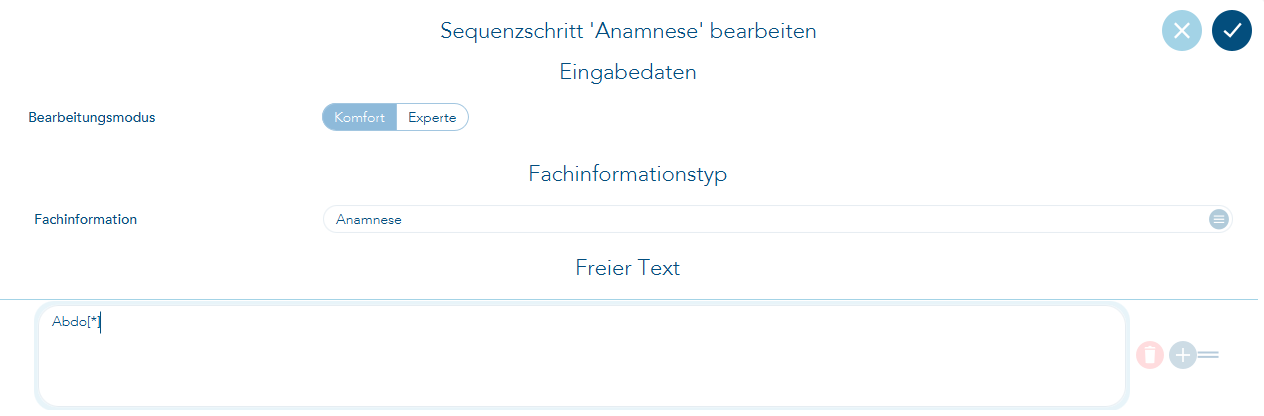Click the drag handle beside the plus icon
The width and height of the screenshot is (1264, 416).
pyautogui.click(x=1208, y=354)
